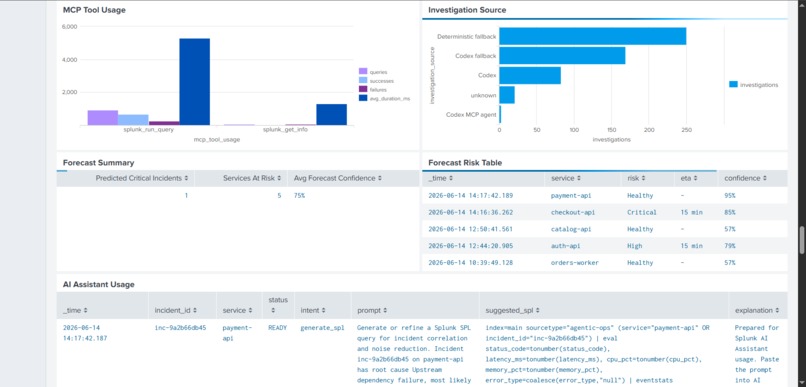Click the Codex investigations bar
This screenshot has height=387, width=806.
[530, 76]
